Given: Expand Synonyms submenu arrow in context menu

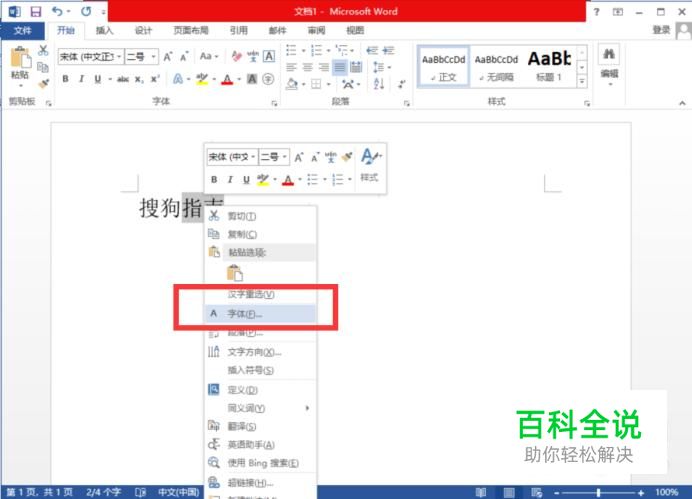Looking at the screenshot, I should 307,408.
